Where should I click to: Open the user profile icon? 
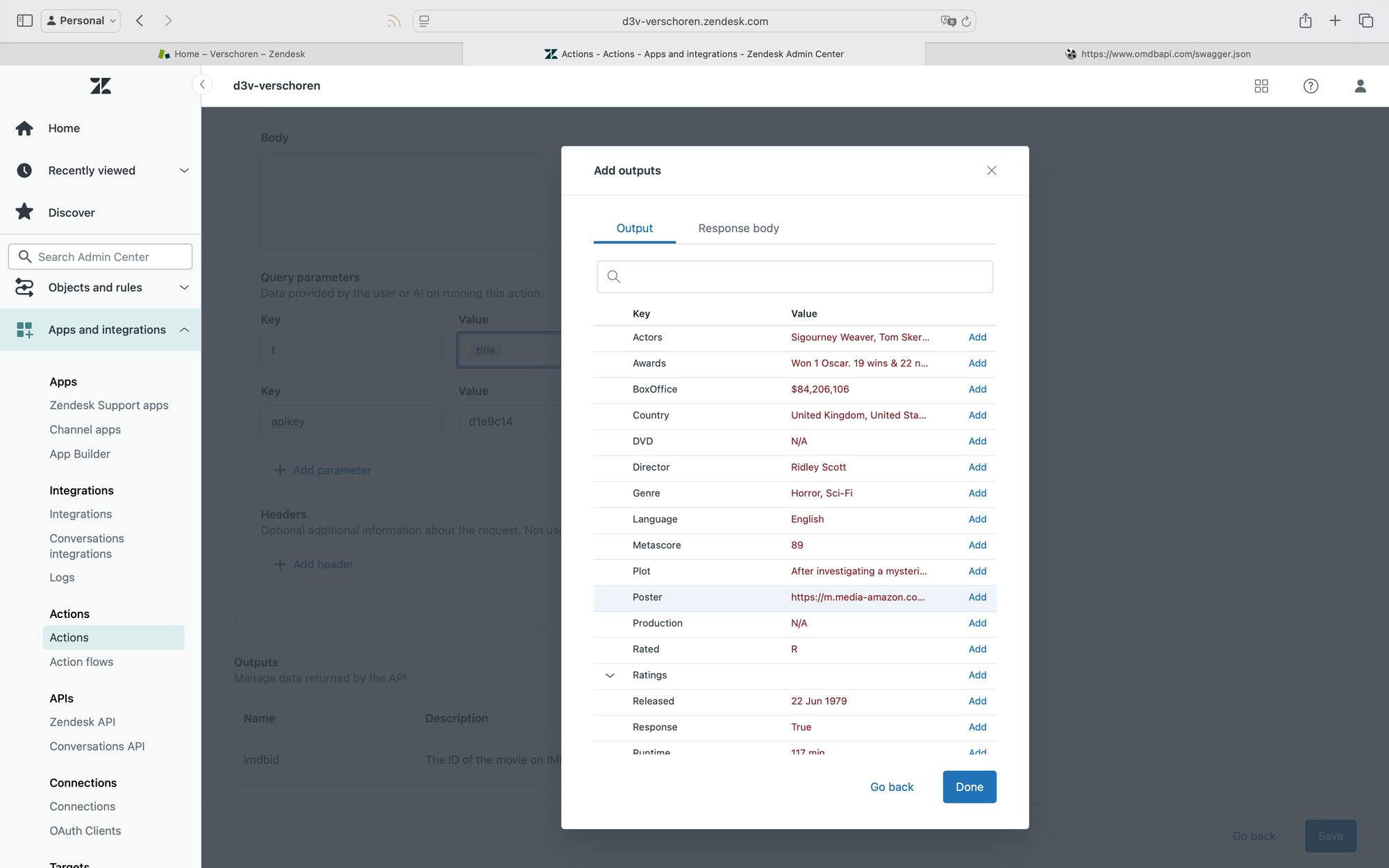[x=1360, y=85]
